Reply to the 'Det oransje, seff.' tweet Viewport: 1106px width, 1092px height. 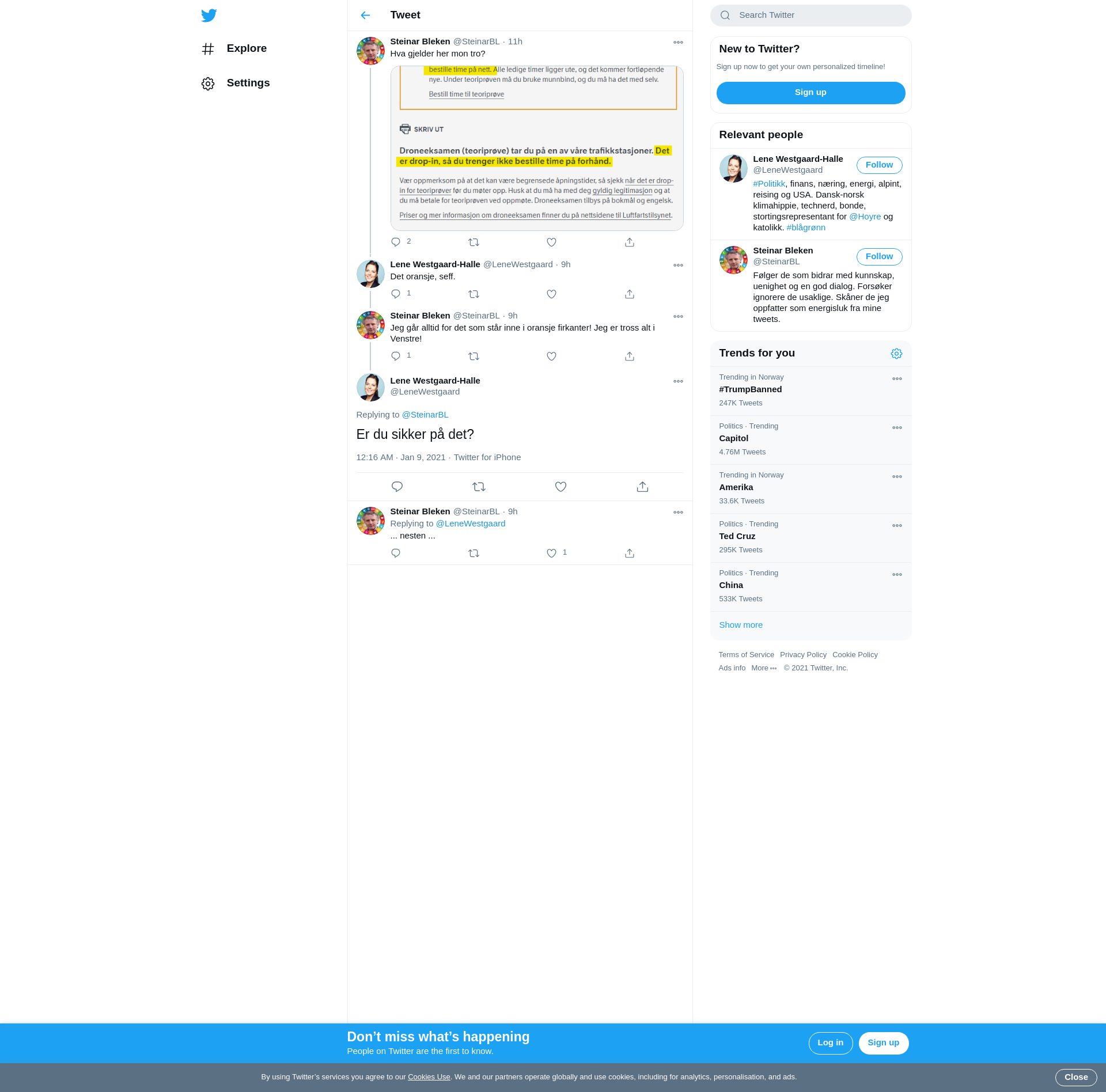(x=396, y=294)
